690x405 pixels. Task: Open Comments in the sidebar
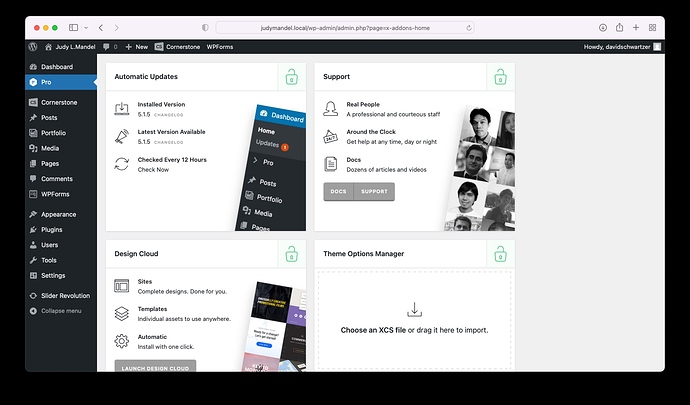(61, 179)
